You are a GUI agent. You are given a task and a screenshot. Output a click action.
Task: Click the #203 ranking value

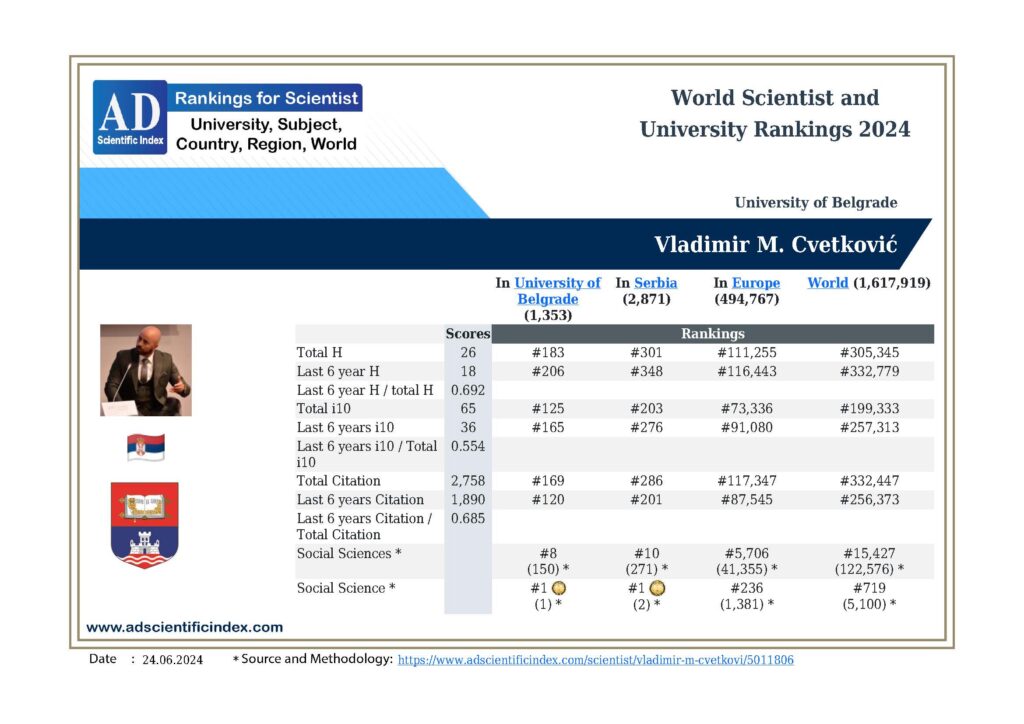647,409
